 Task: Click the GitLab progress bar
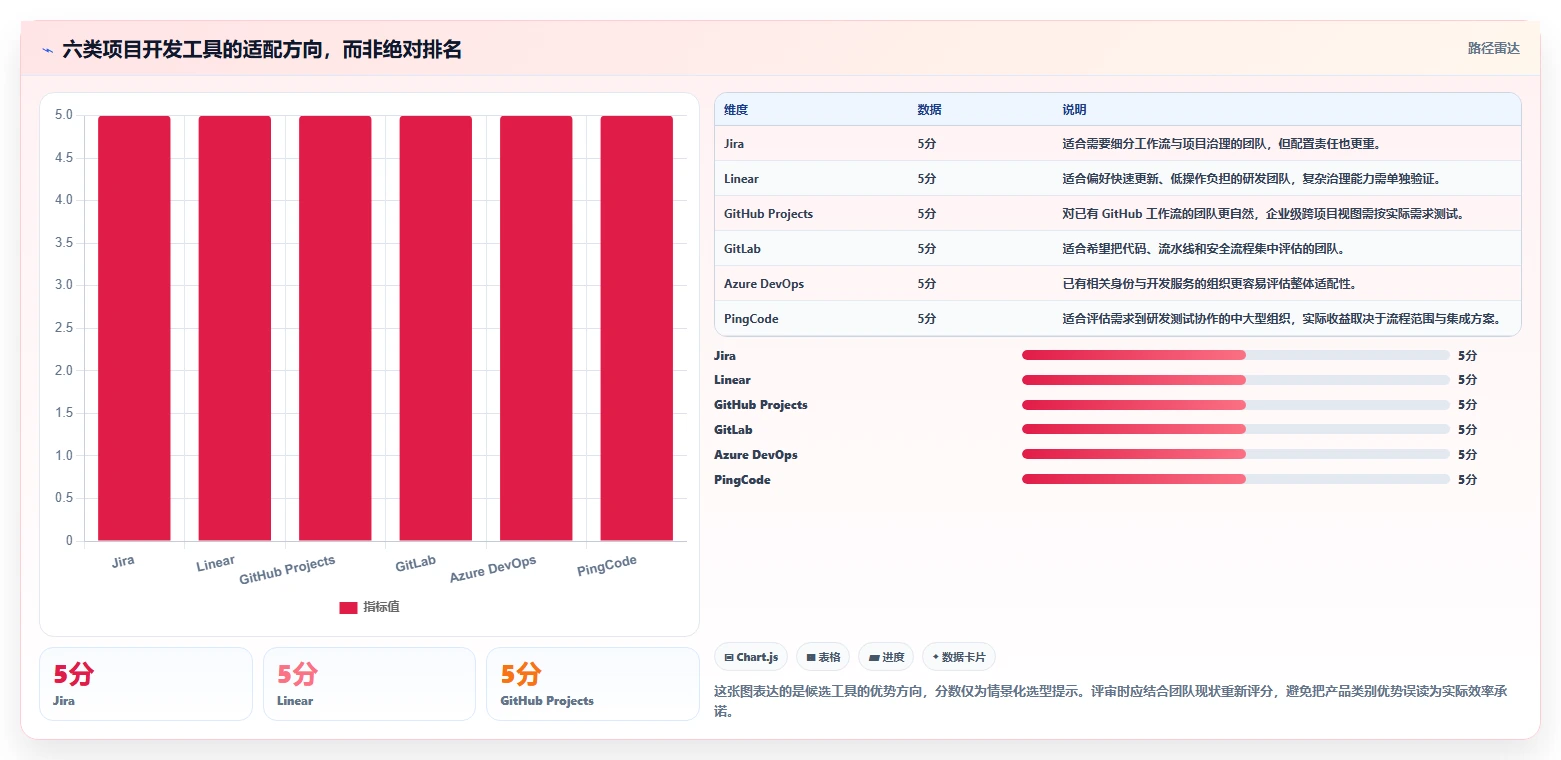click(1235, 429)
